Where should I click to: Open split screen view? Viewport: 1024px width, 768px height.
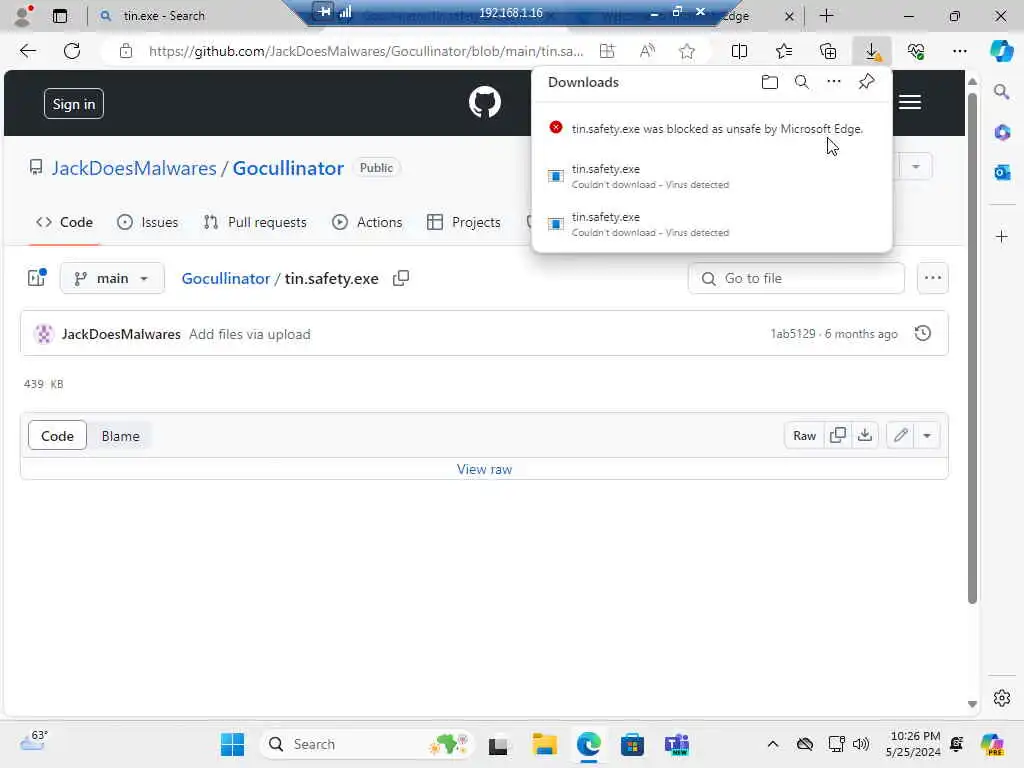739,51
